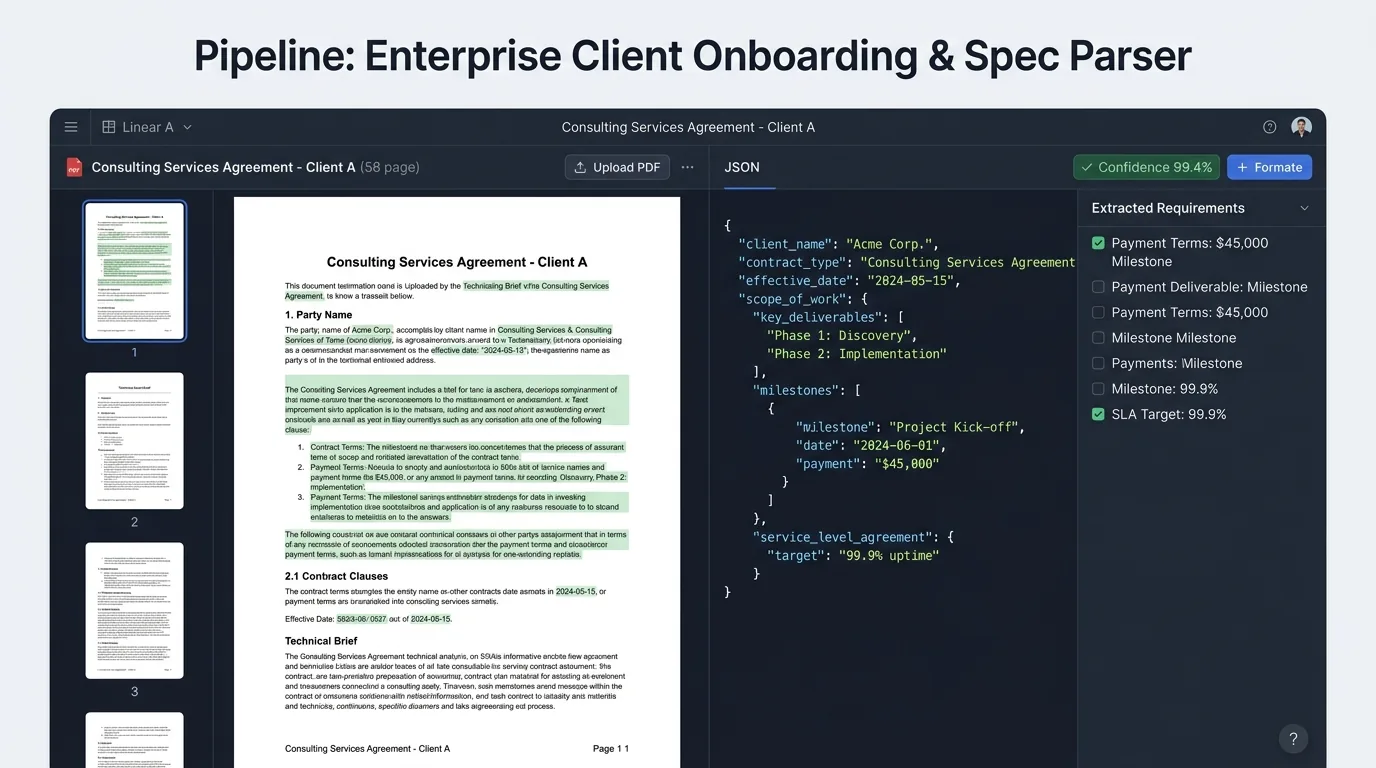Select page 2 thumbnail
The image size is (1376, 768).
[x=134, y=441]
